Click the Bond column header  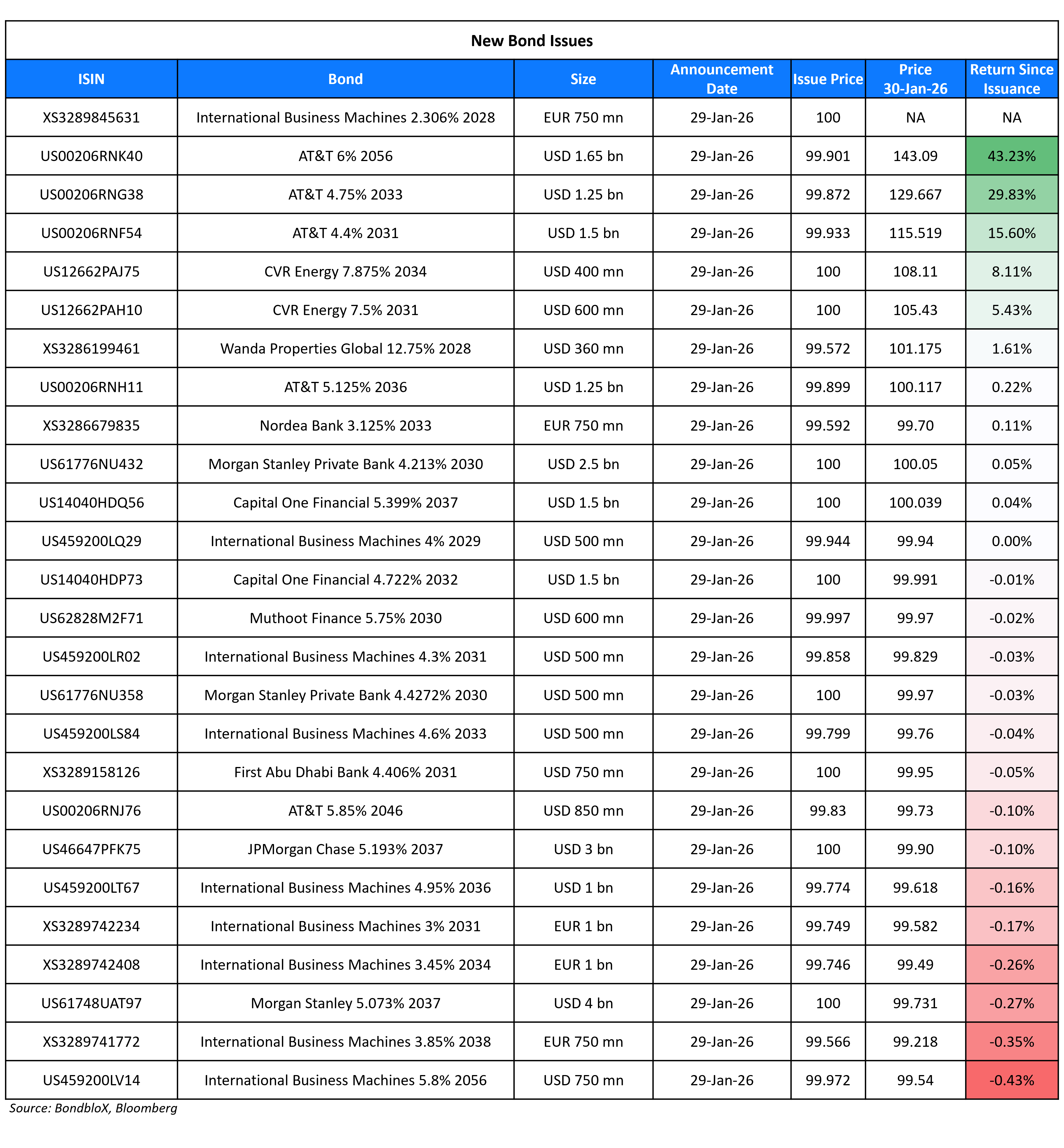346,79
